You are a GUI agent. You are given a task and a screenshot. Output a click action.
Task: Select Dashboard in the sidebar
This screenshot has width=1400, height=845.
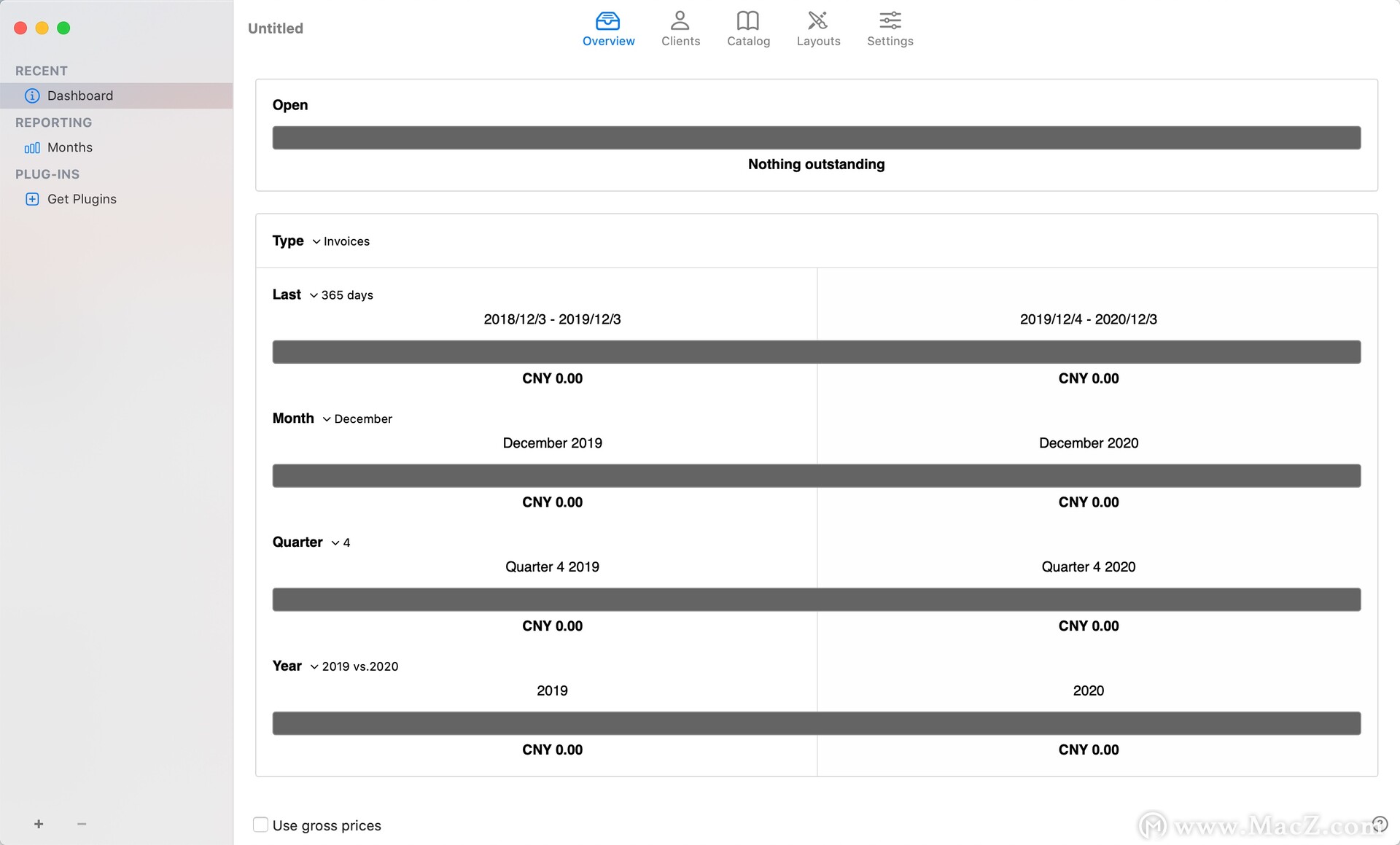click(x=117, y=96)
